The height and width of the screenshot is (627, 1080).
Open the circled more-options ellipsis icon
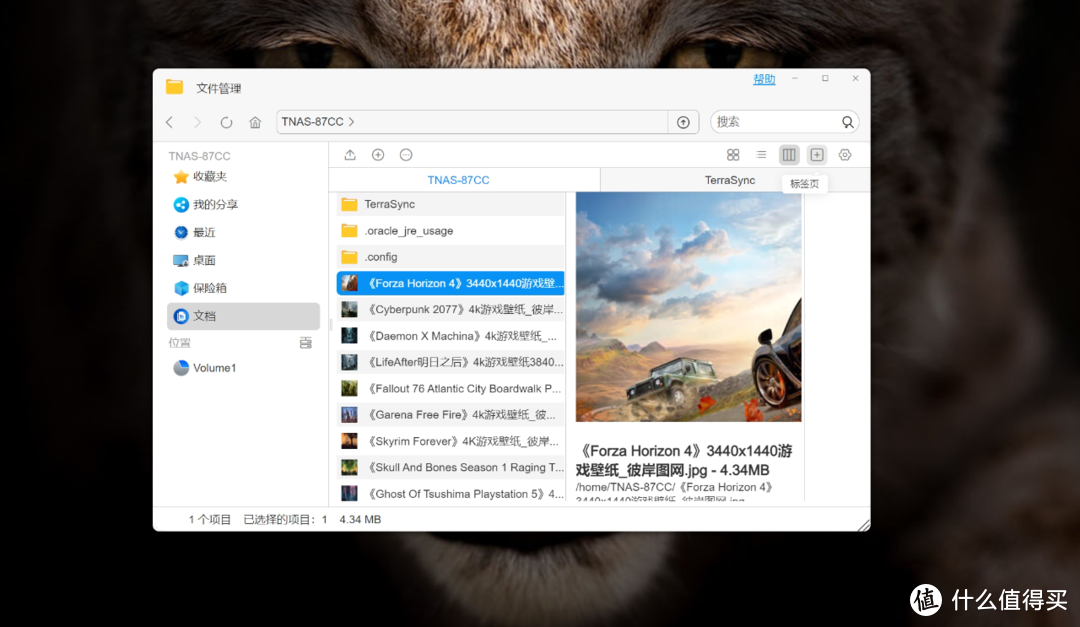tap(406, 155)
